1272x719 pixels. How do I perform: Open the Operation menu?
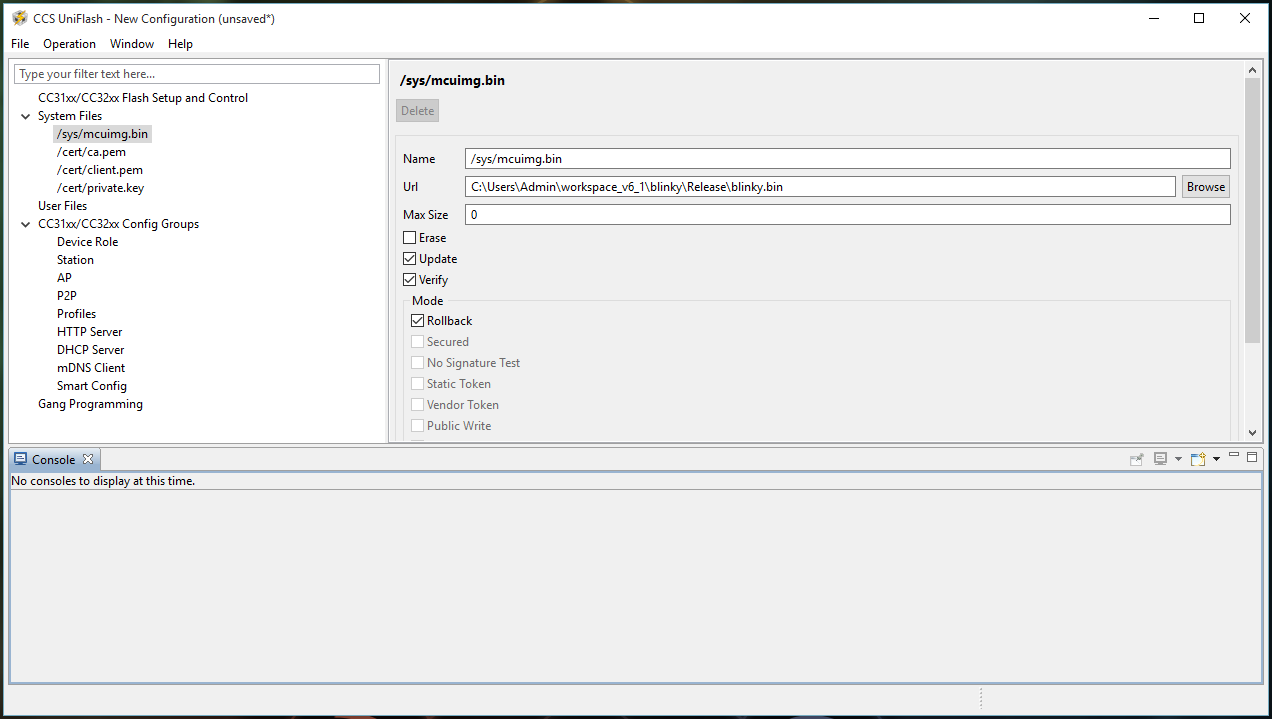69,44
